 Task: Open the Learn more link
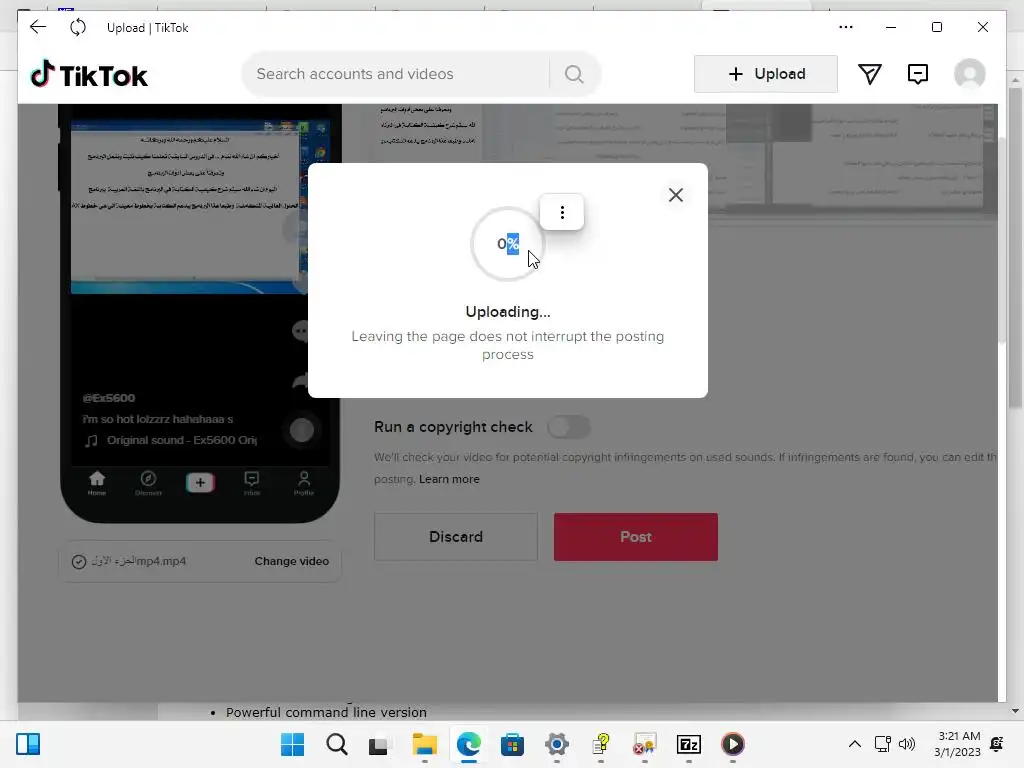click(x=449, y=479)
